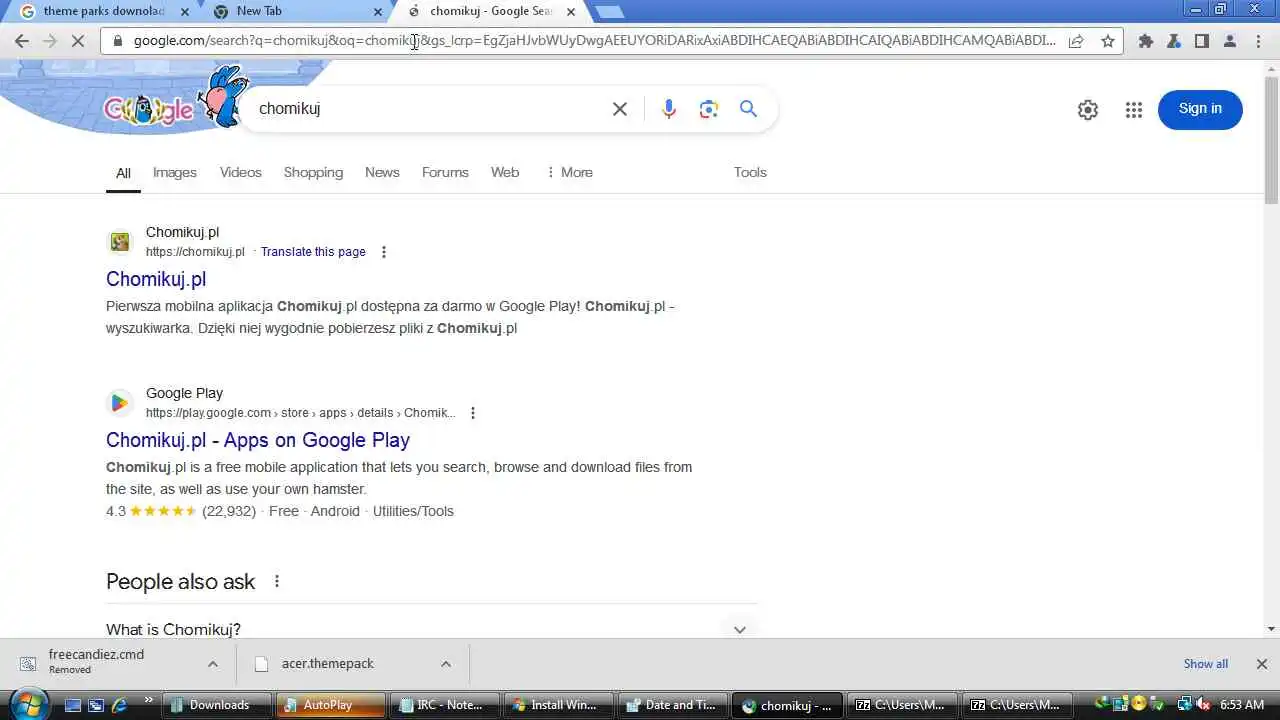1280x720 pixels.
Task: Clear the search box with the X
Action: click(620, 109)
